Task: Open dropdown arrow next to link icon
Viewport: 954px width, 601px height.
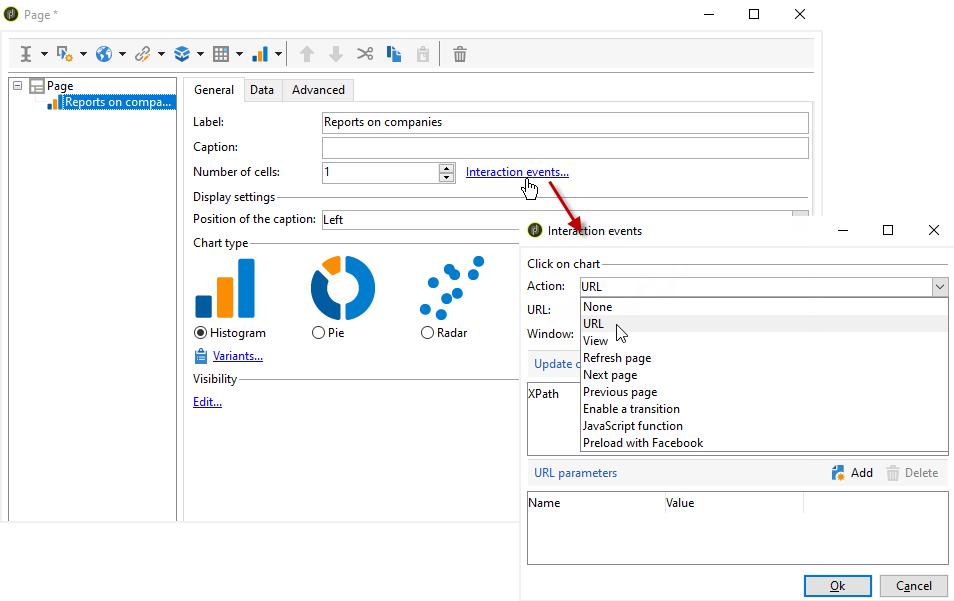Action: (161, 54)
